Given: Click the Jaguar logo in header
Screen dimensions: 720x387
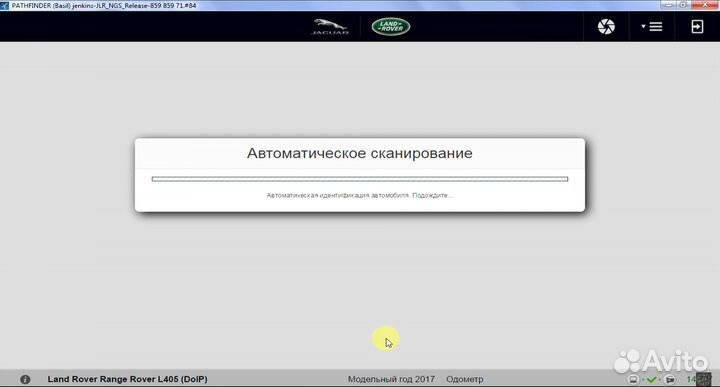Looking at the screenshot, I should [x=330, y=27].
